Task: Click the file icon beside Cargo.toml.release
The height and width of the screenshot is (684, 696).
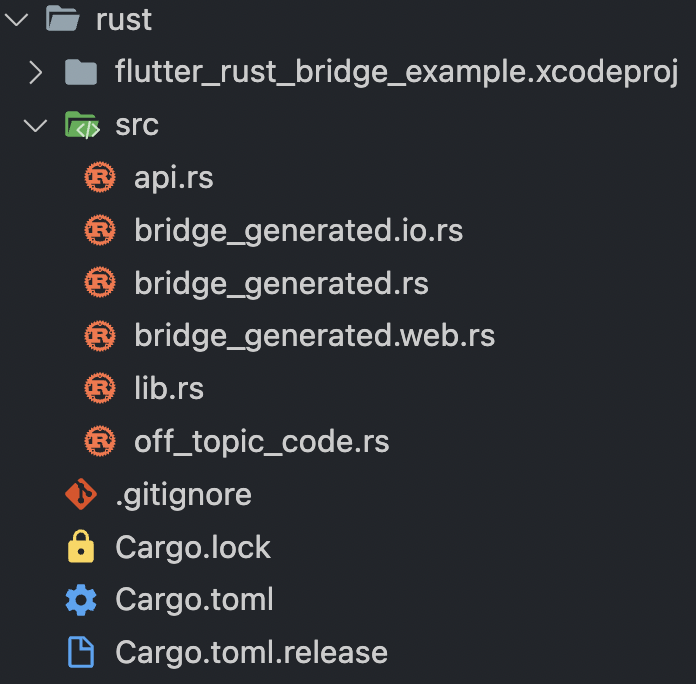Action: tap(80, 652)
